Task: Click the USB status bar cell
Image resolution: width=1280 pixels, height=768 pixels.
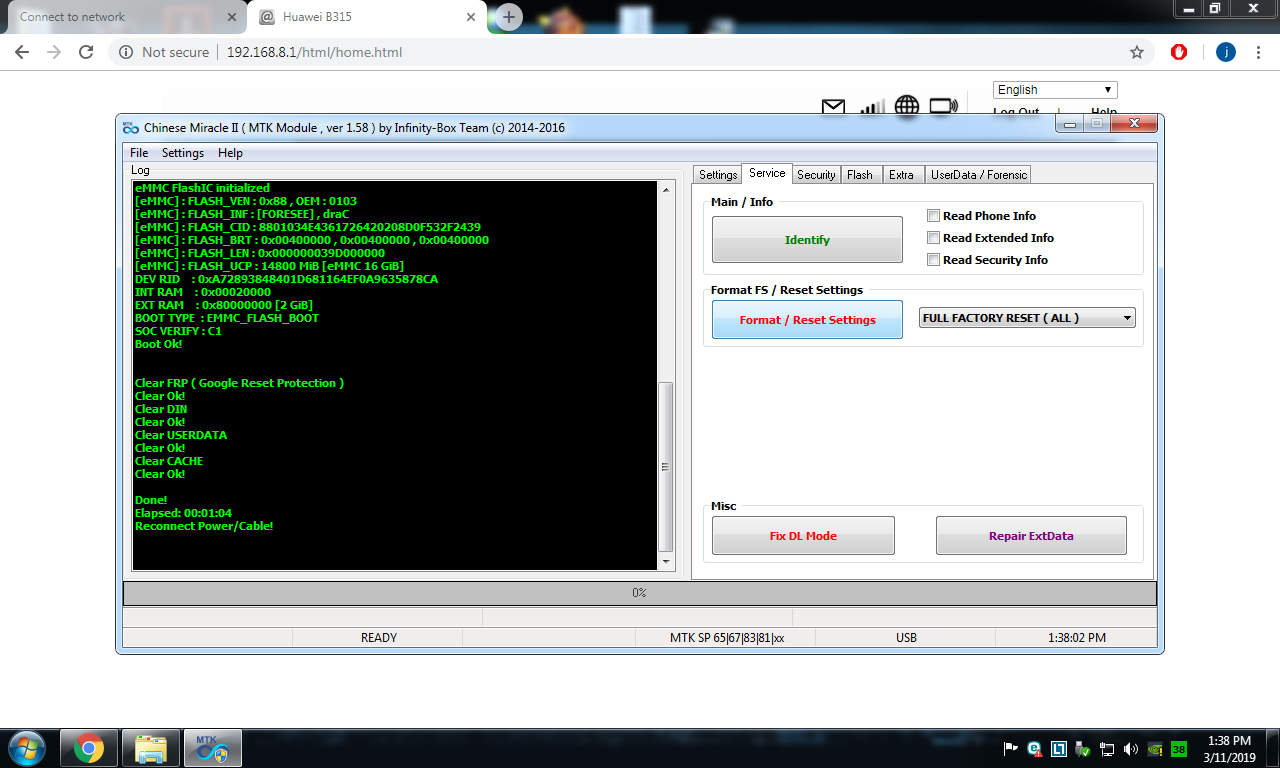Action: coord(906,638)
